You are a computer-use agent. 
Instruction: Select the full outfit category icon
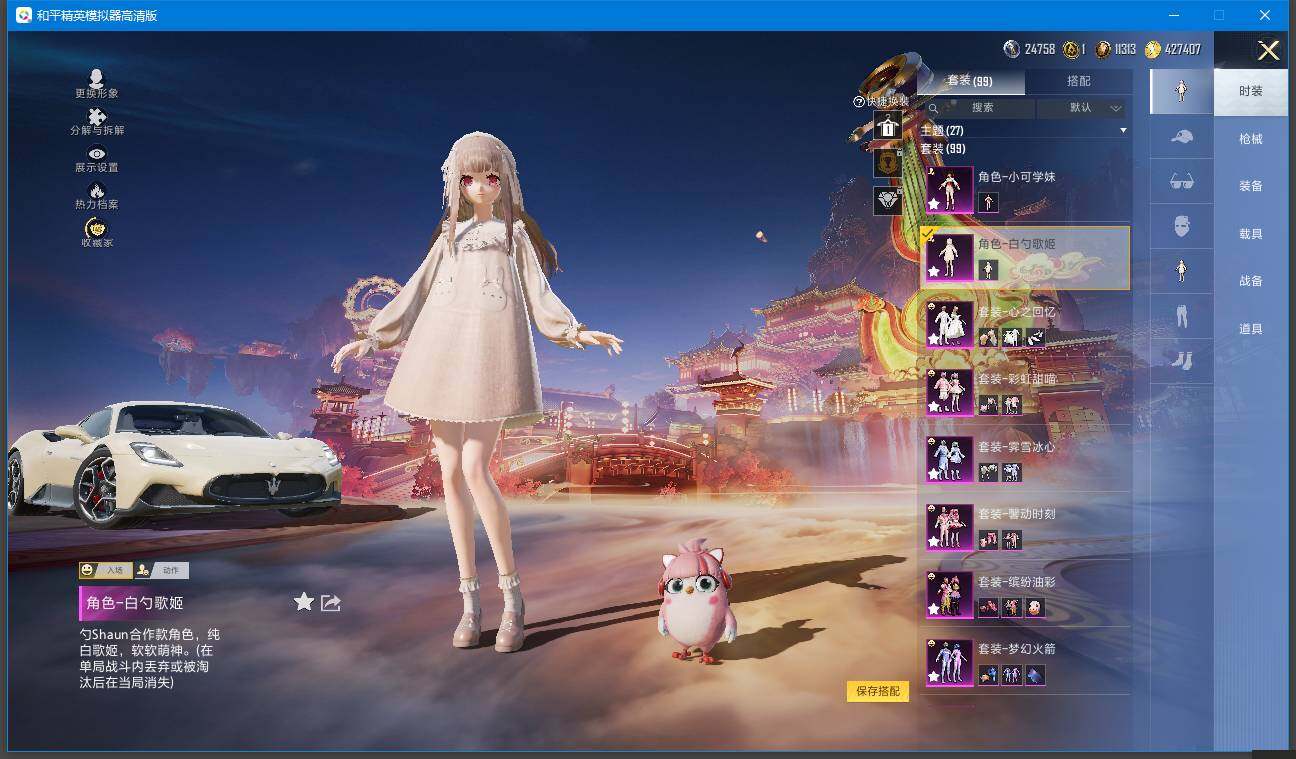click(x=1181, y=91)
